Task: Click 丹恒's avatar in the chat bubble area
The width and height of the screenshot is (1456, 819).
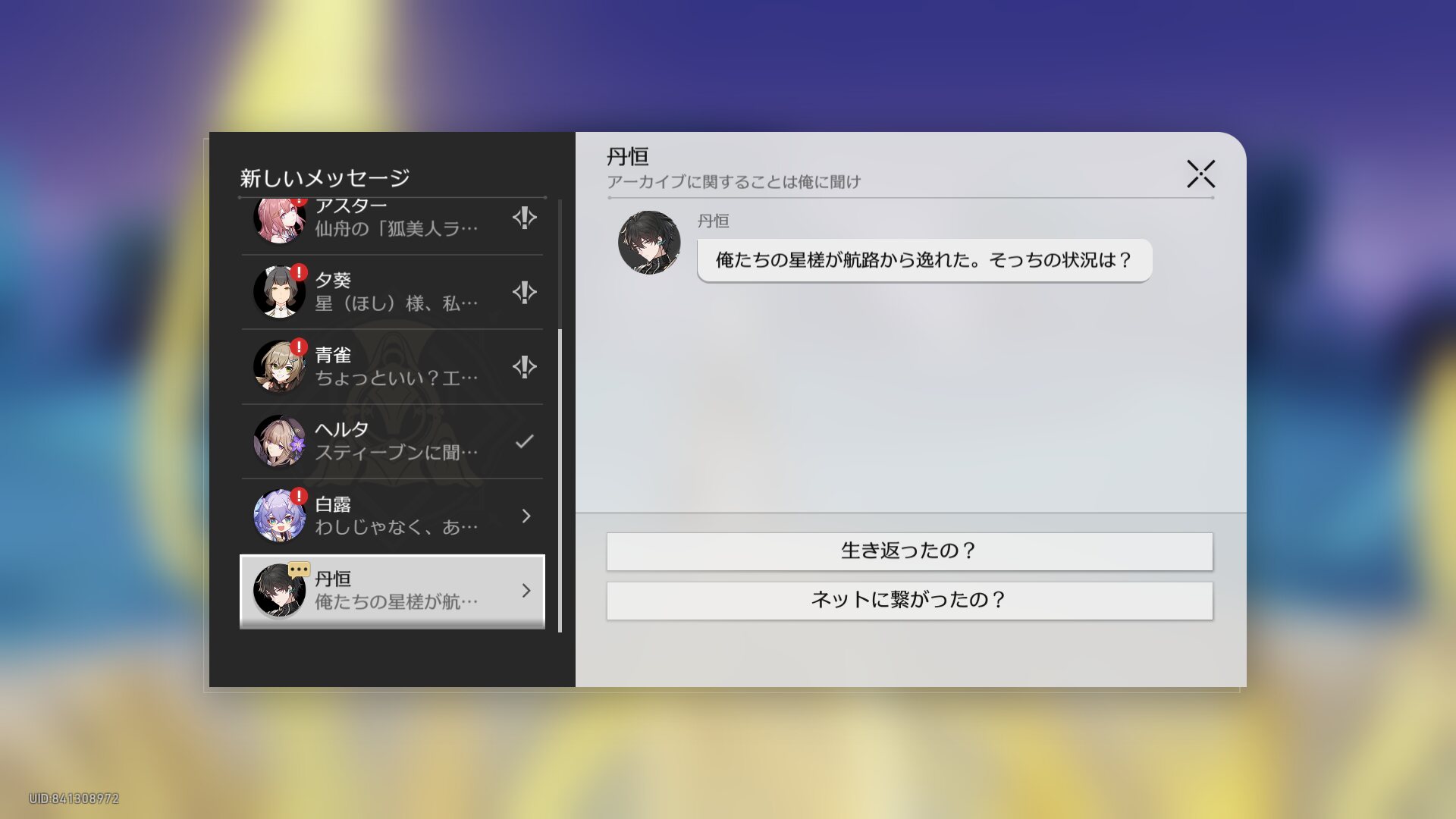Action: 649,243
